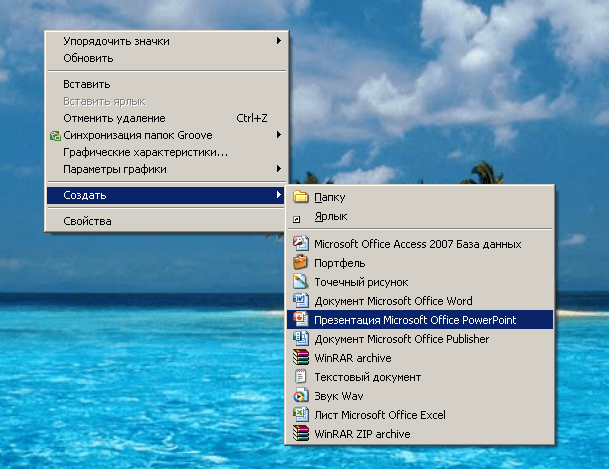Select Отменить удаление

[167, 118]
